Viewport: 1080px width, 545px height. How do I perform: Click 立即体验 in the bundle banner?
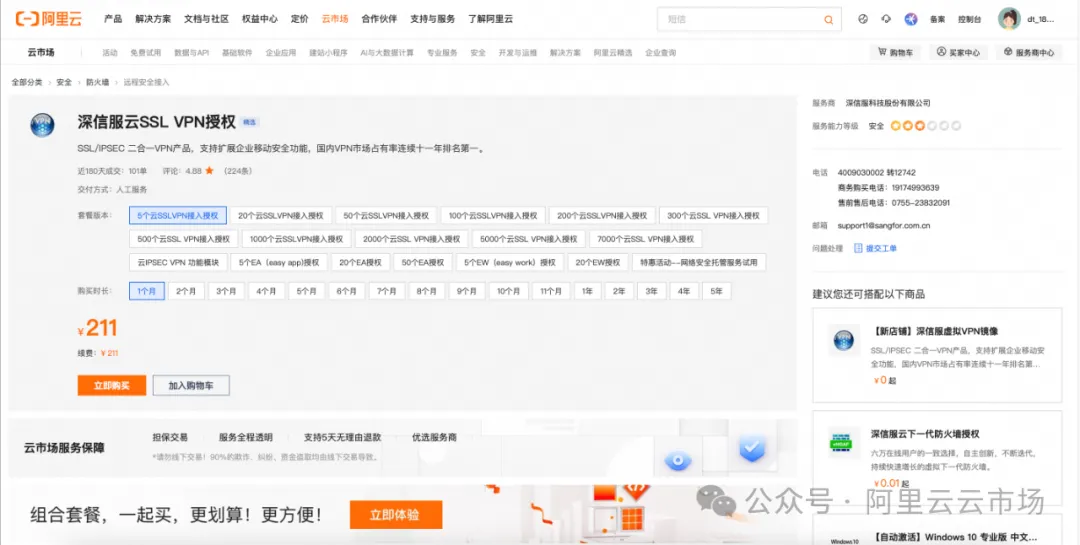click(x=395, y=515)
